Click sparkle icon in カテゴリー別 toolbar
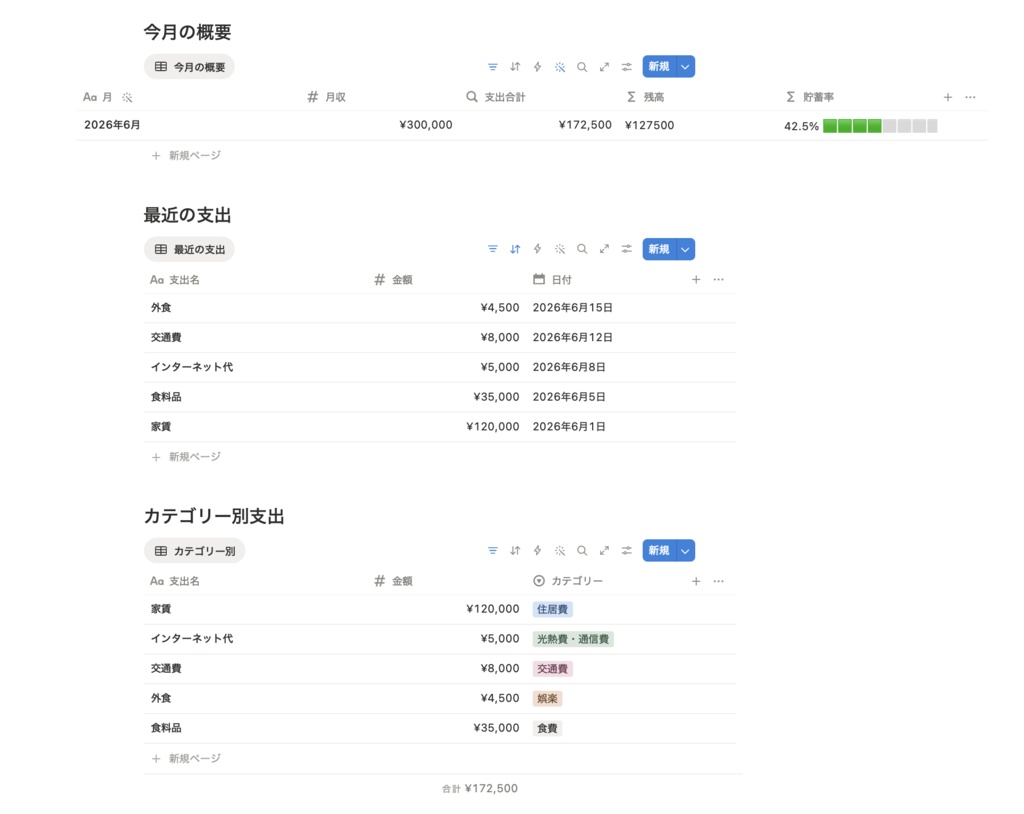This screenshot has height=814, width=1024. click(560, 551)
